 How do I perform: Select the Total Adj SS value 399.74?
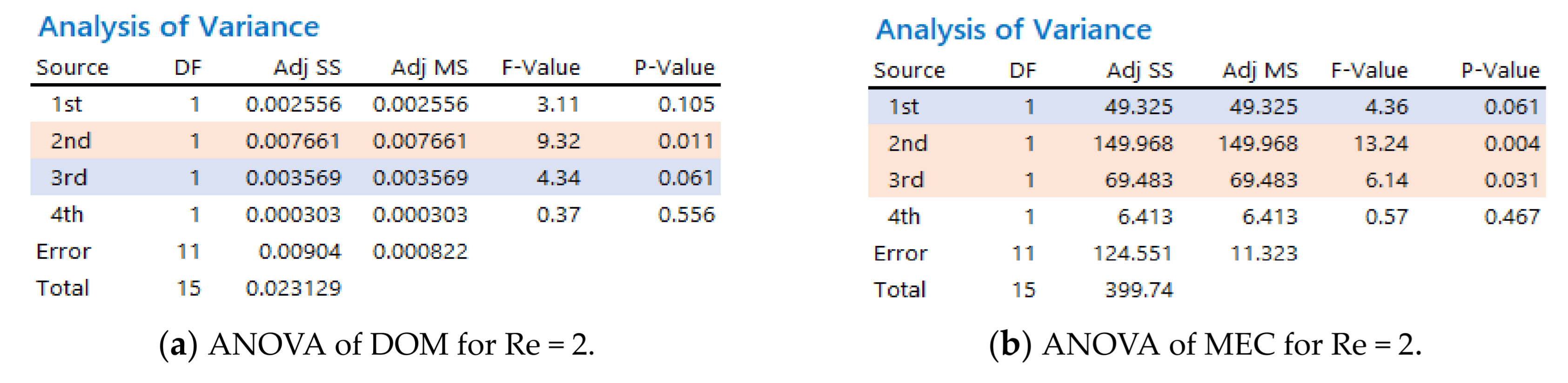[x=1138, y=290]
